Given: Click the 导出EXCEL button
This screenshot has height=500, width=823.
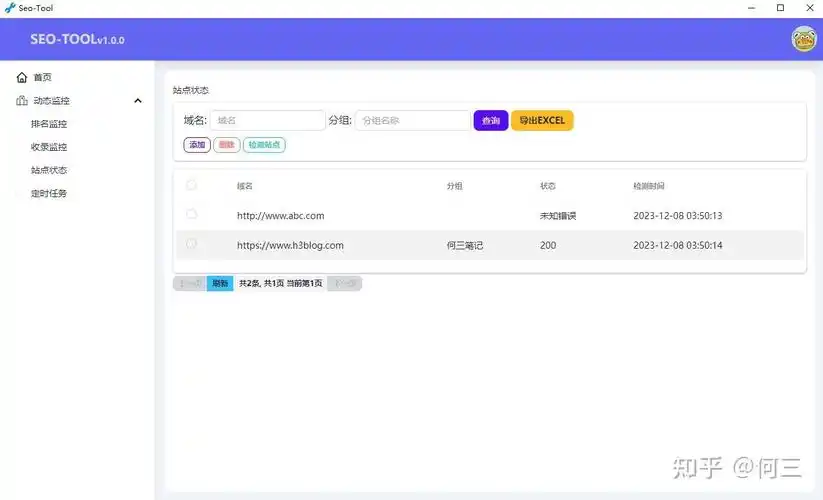Looking at the screenshot, I should point(542,121).
